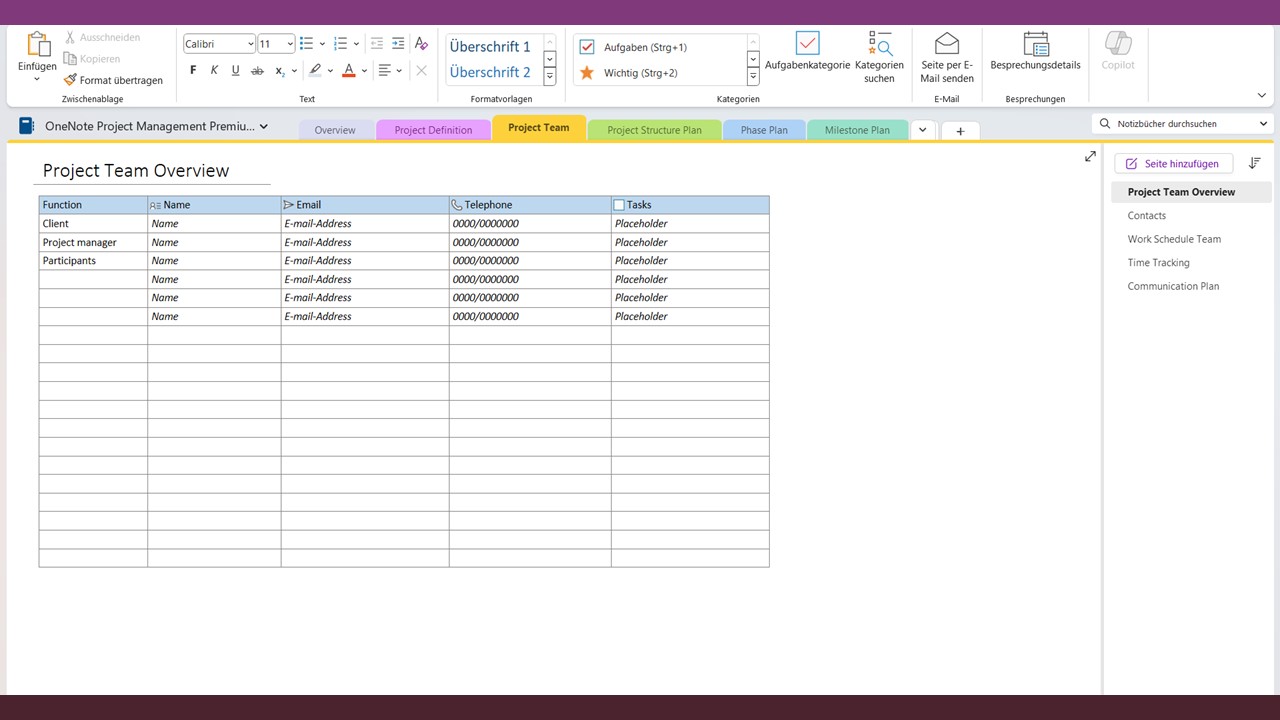Screen dimensions: 1280x720
Task: Open the font color dropdown arrow
Action: click(x=364, y=71)
